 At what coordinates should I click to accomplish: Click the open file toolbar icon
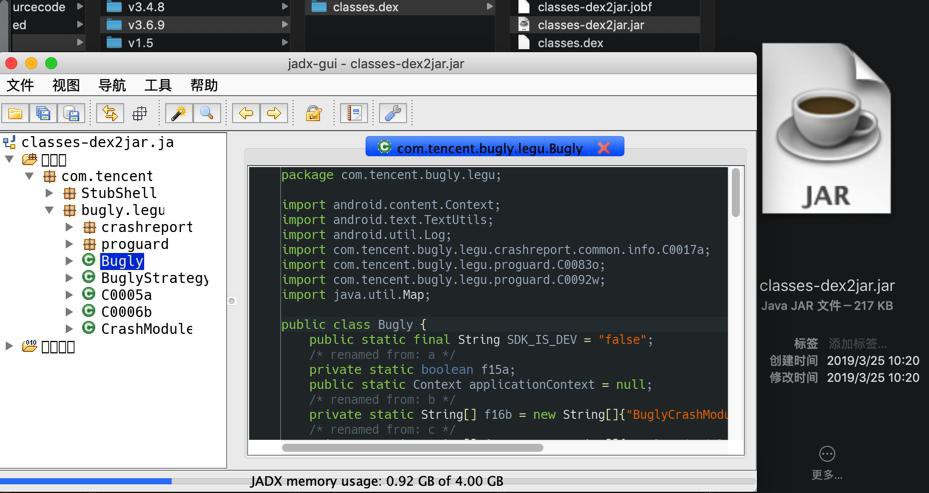pyautogui.click(x=15, y=113)
